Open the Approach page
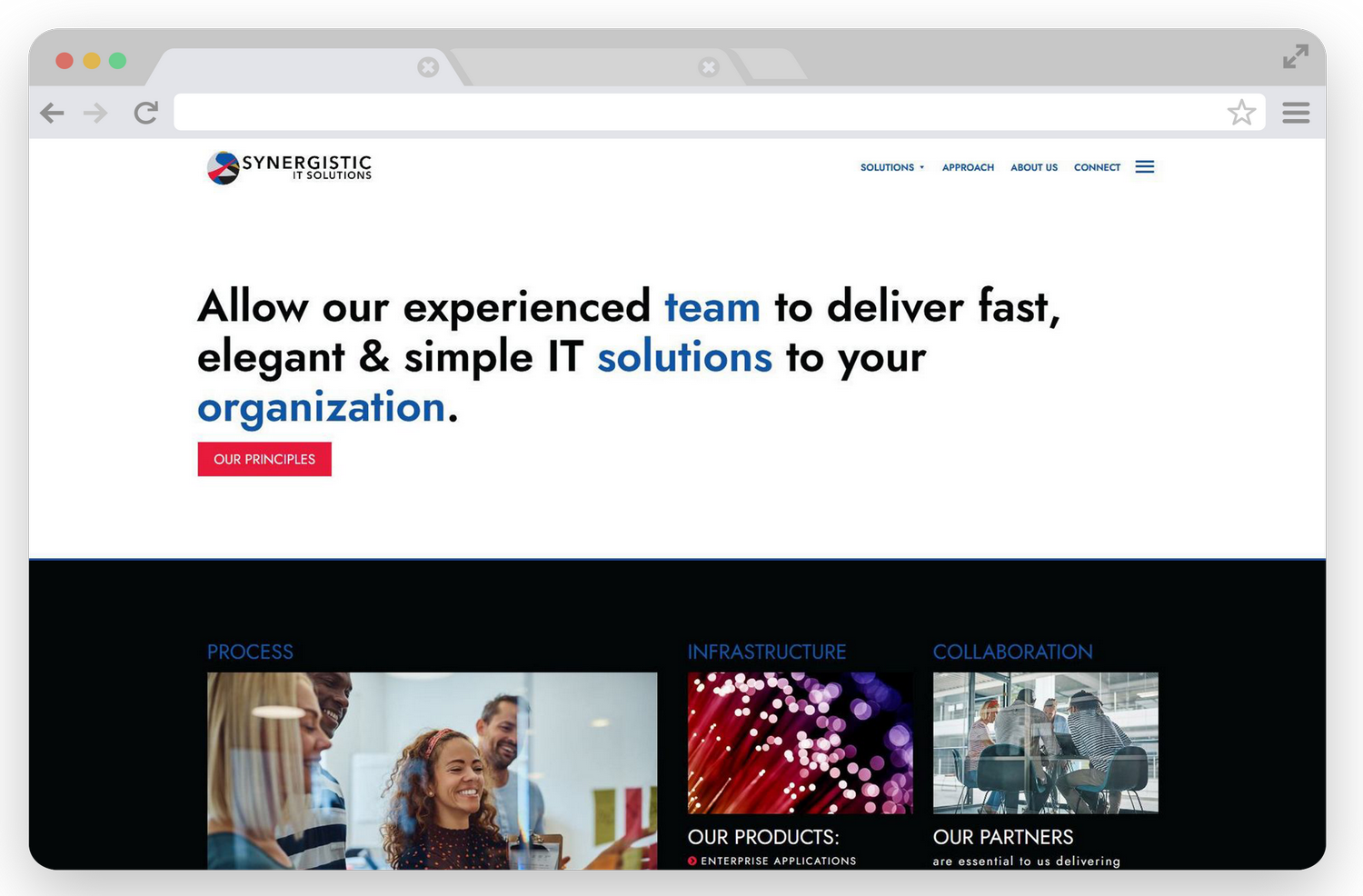The height and width of the screenshot is (896, 1363). [x=968, y=167]
